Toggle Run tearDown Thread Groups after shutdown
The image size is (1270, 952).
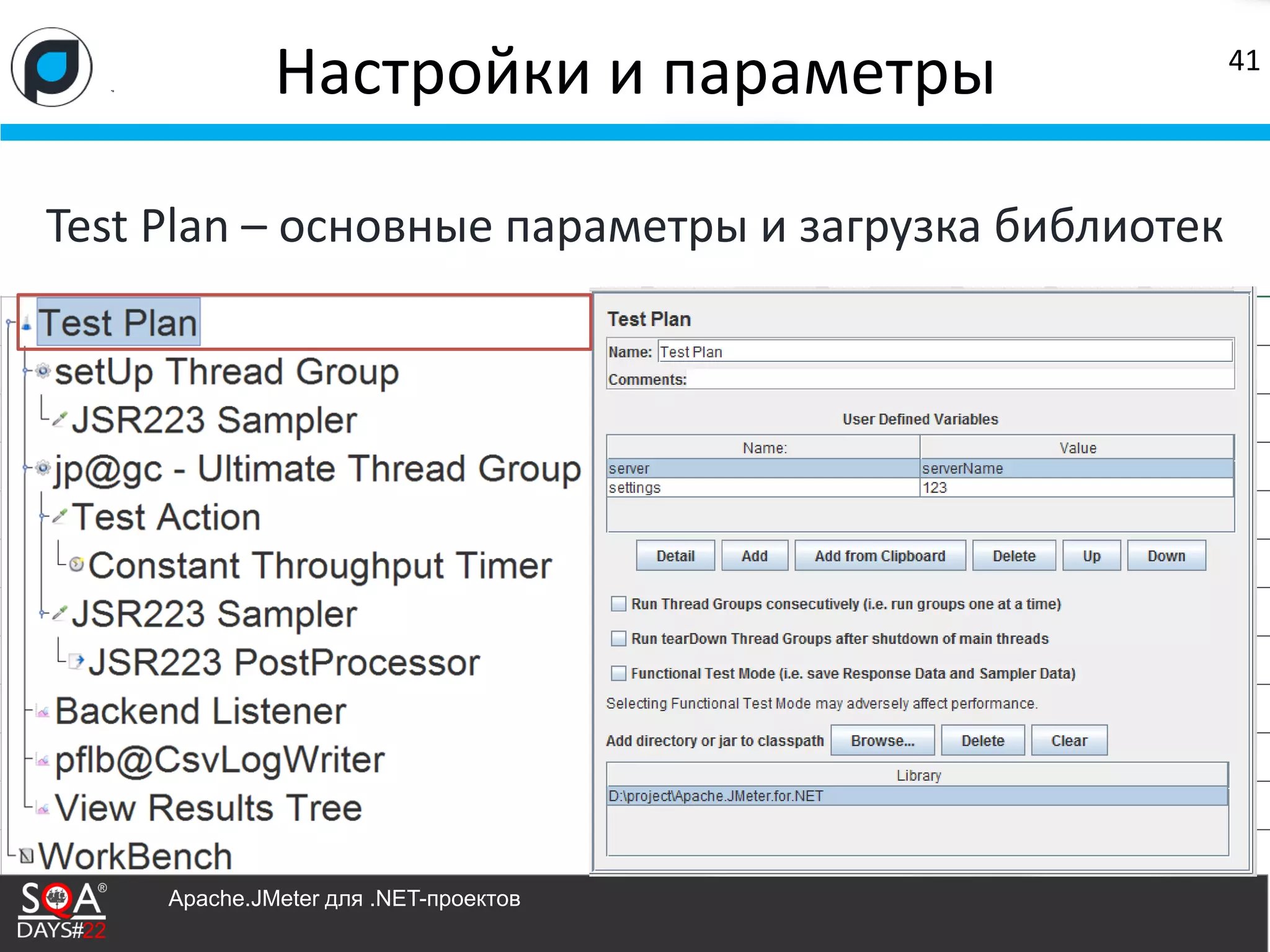tap(618, 638)
